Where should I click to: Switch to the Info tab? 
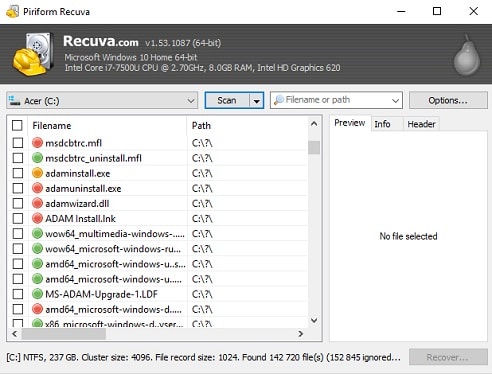tap(382, 124)
